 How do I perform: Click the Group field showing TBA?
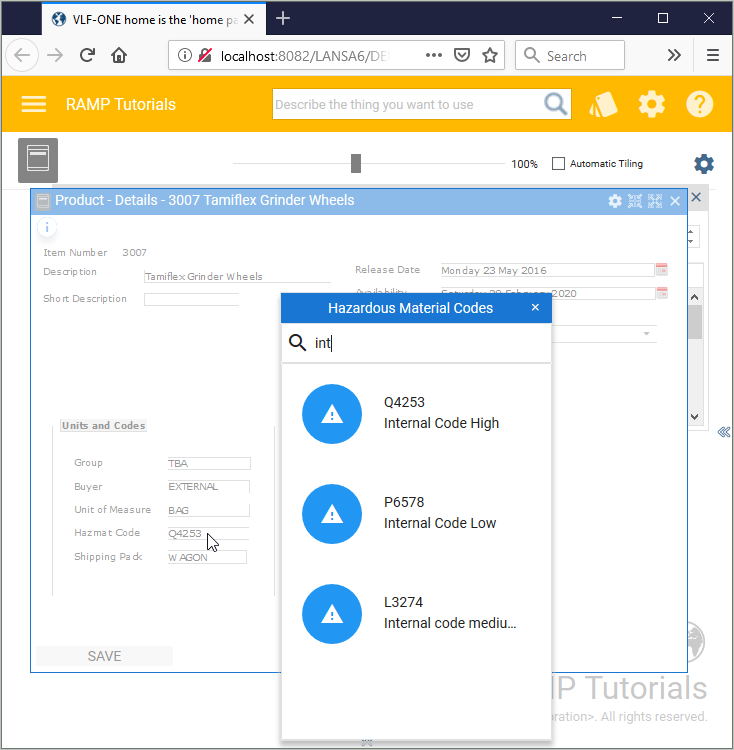pos(209,463)
